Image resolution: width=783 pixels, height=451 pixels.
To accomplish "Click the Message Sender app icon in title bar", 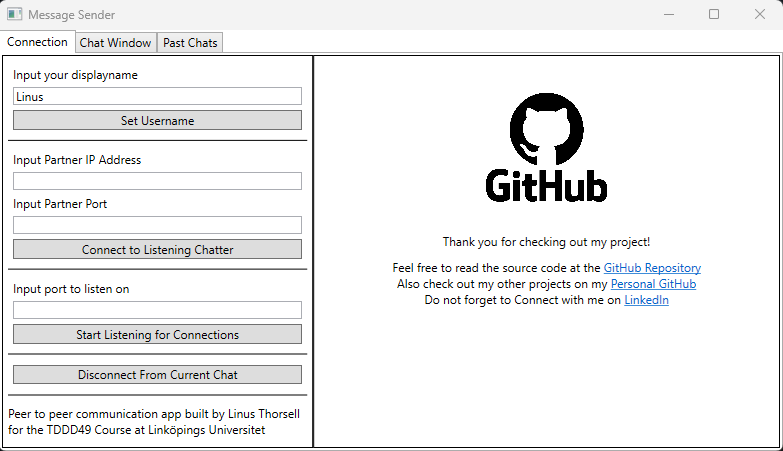I will 14,14.
